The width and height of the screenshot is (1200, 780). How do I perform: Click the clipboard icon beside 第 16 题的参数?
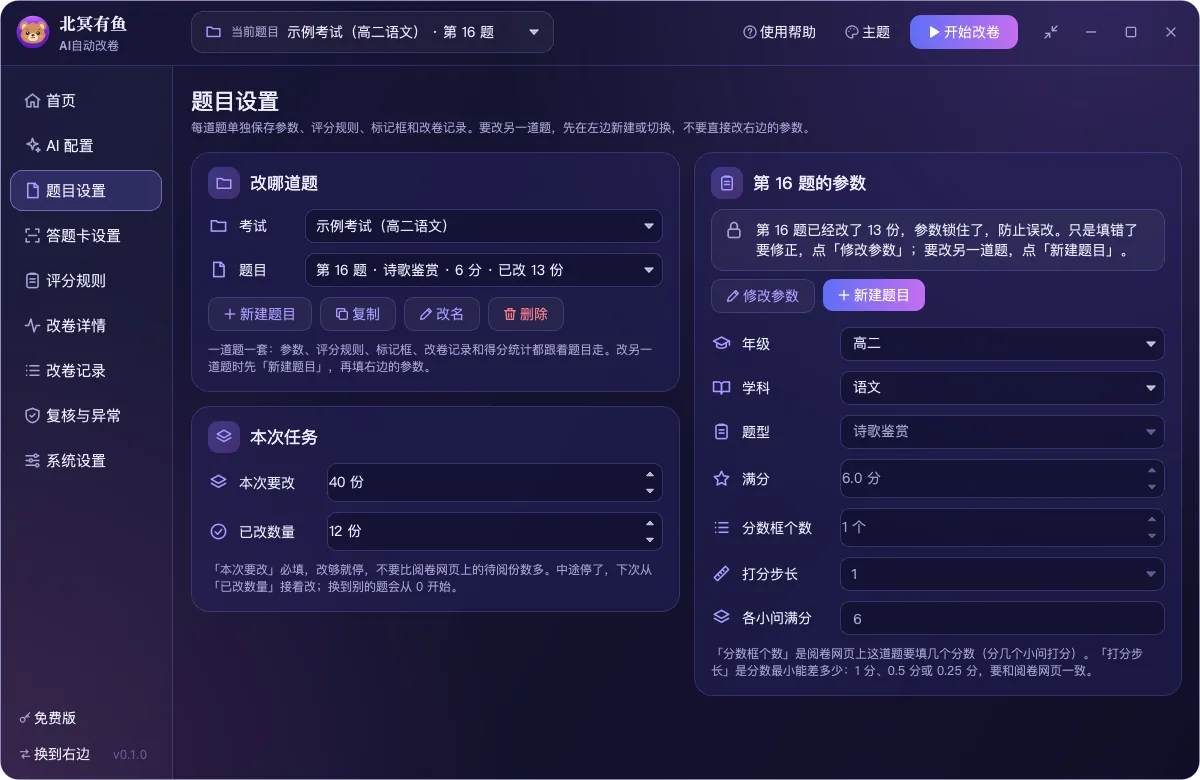click(x=727, y=183)
